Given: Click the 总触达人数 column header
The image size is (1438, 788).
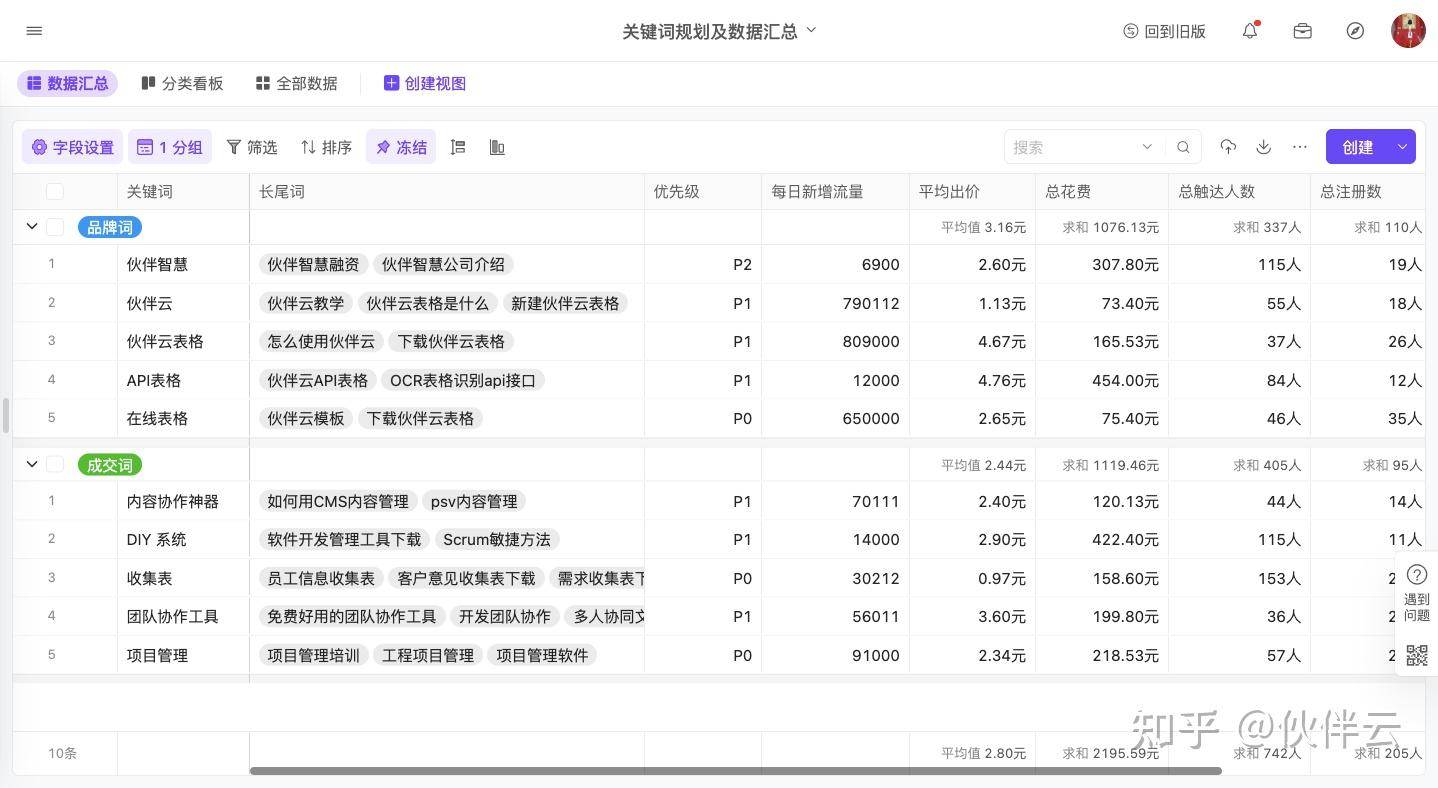Looking at the screenshot, I should (1239, 191).
